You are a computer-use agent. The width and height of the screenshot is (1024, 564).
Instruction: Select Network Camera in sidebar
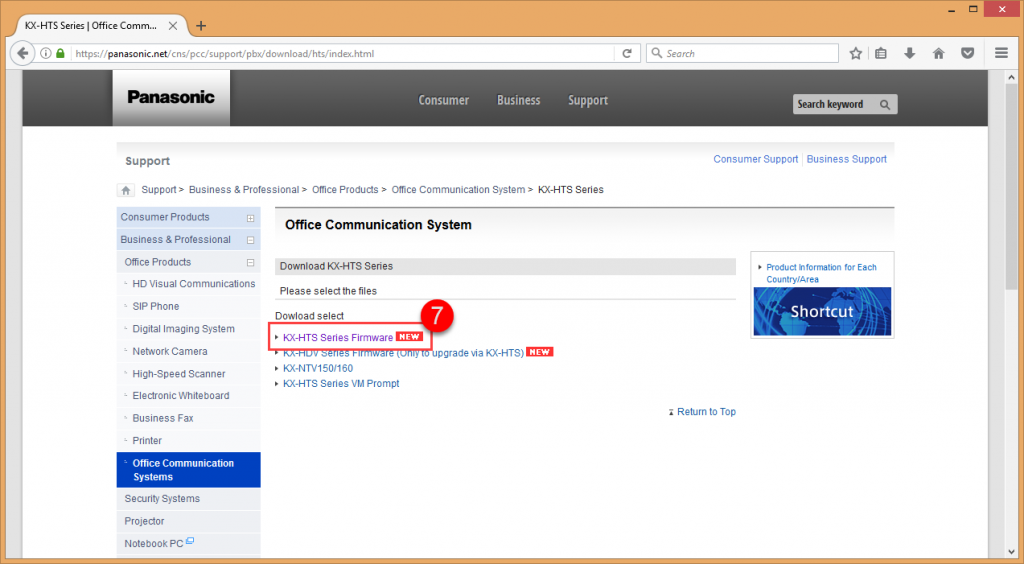170,351
